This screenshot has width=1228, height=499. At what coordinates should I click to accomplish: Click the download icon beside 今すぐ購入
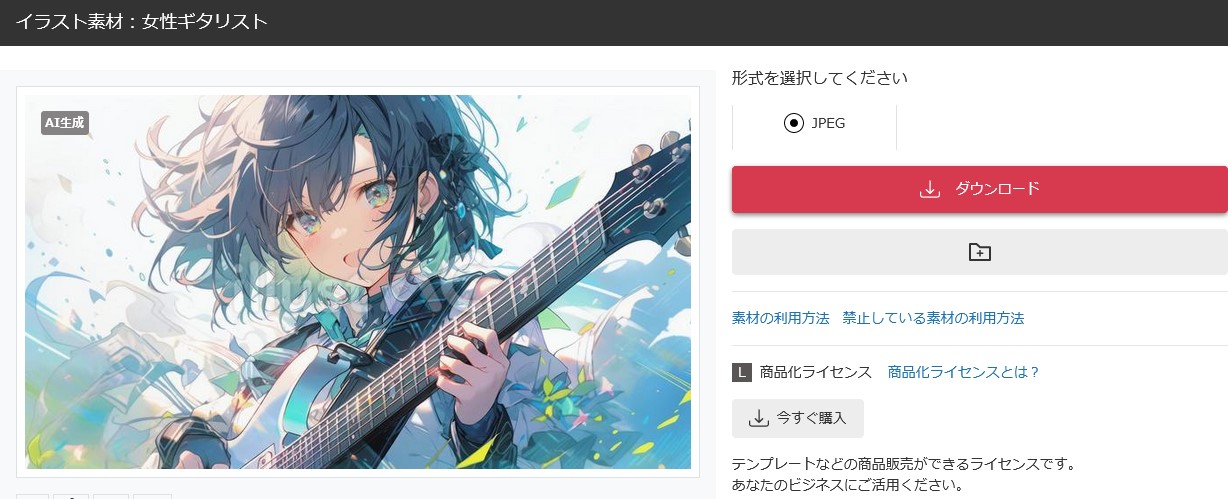click(758, 418)
